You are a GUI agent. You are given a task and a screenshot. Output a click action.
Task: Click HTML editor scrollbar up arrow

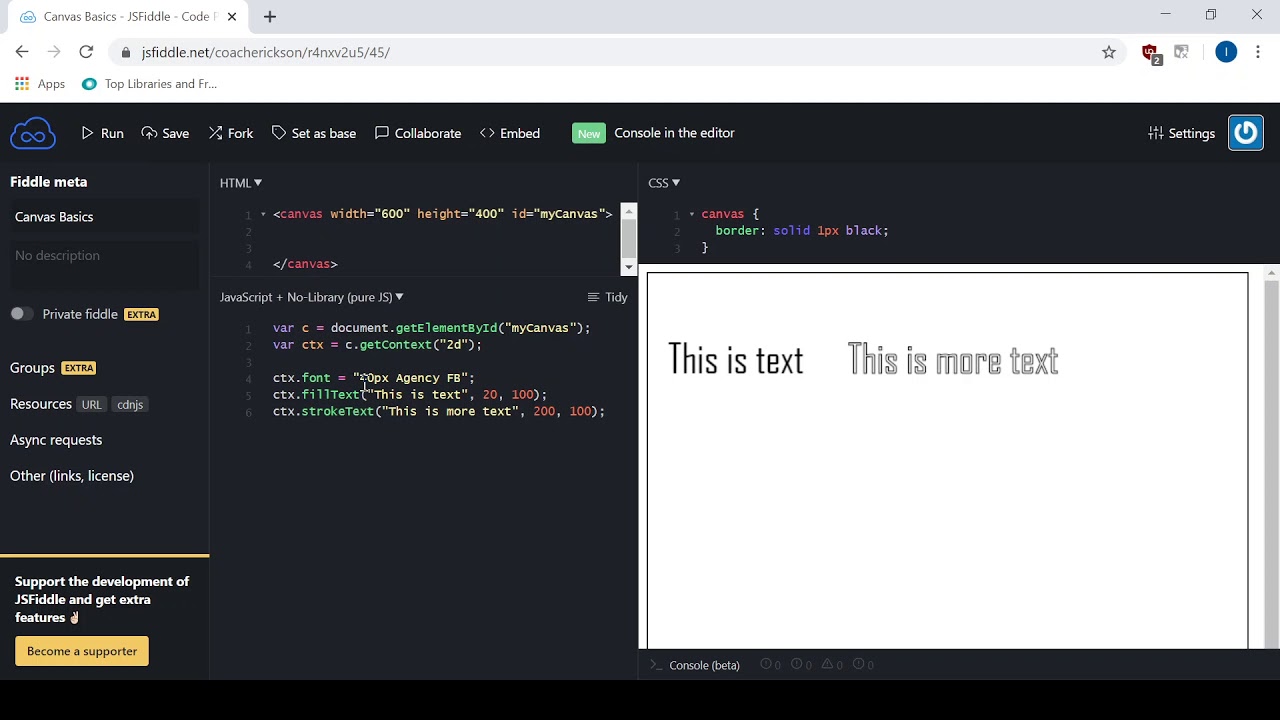tap(628, 211)
